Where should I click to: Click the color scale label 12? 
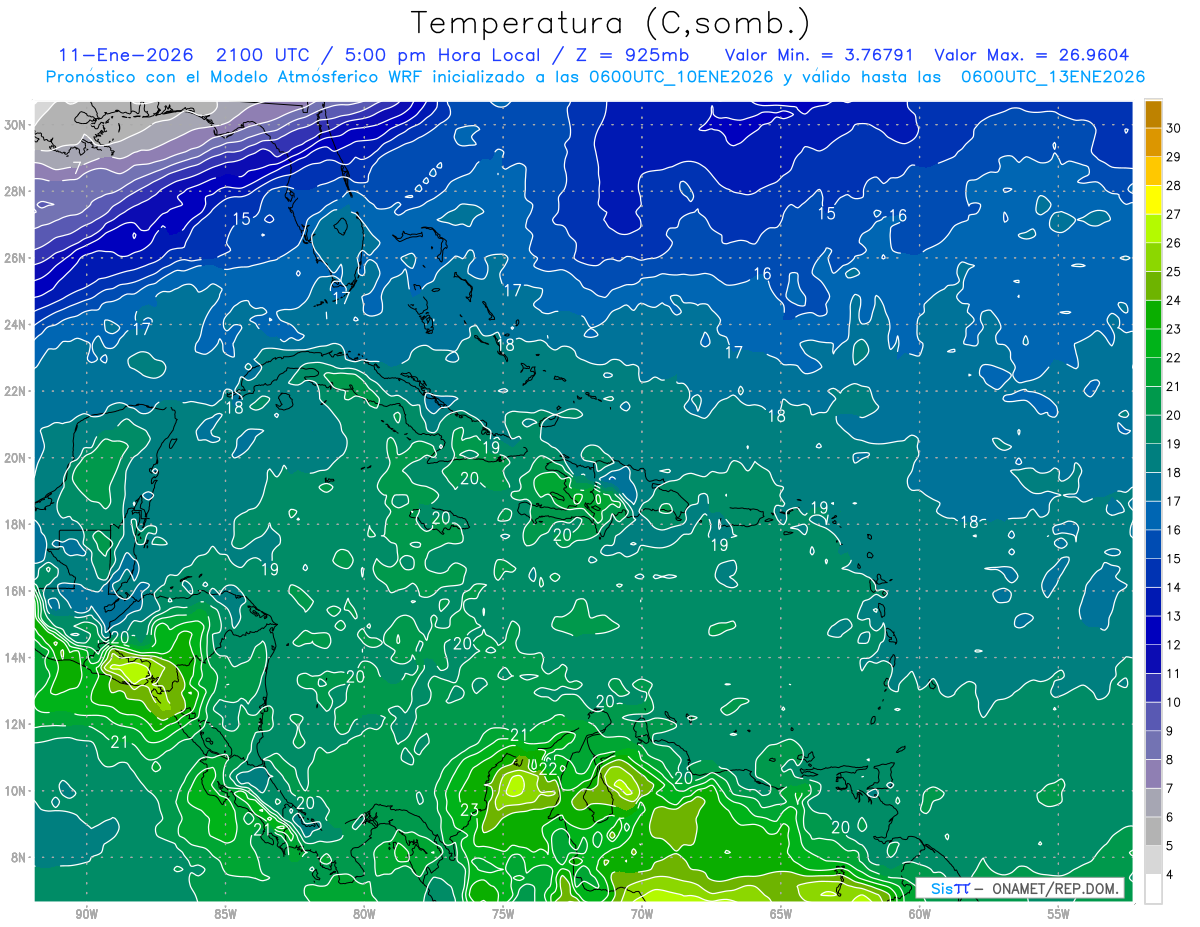[x=1175, y=645]
